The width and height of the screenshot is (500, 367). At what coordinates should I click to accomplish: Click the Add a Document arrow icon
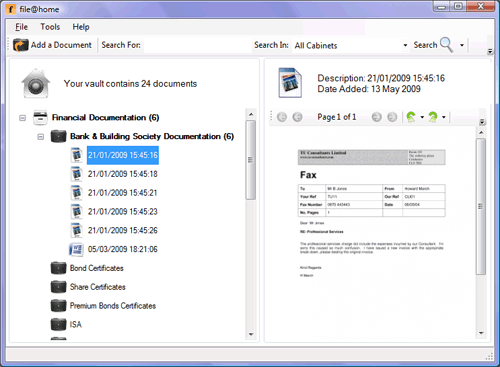coord(20,45)
